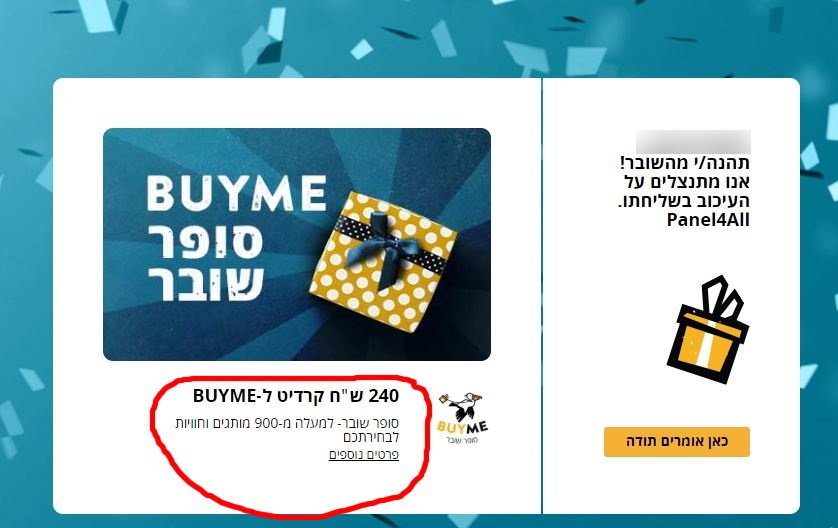Click the כאן אומרים תודה button

coord(677,441)
